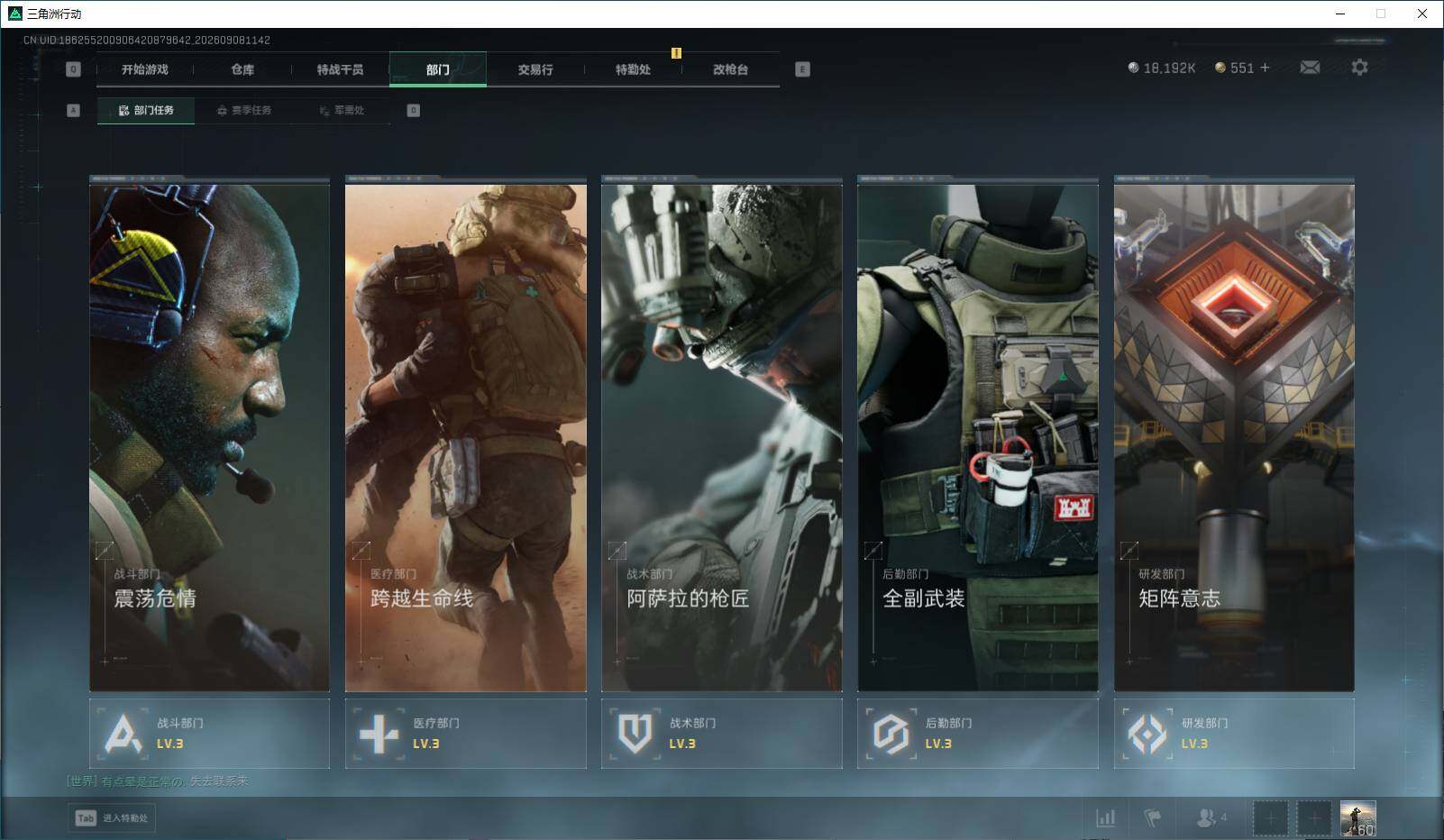Screen dimensions: 1444x840
Task: Click the second empty squad plus slot
Action: click(1314, 818)
